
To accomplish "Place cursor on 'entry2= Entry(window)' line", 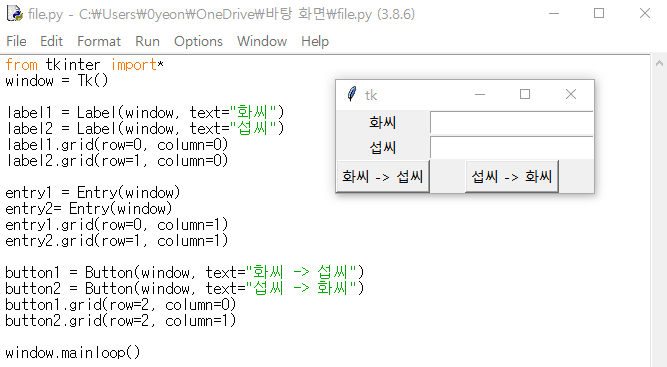I will tap(88, 208).
